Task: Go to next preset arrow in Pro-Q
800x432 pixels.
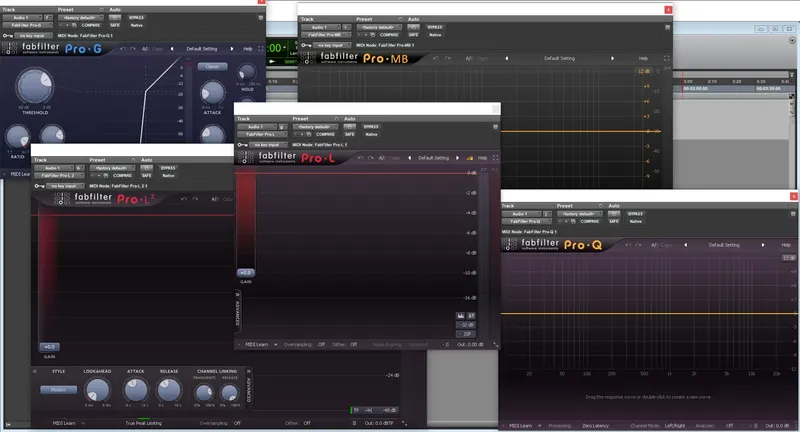Action: tap(763, 245)
